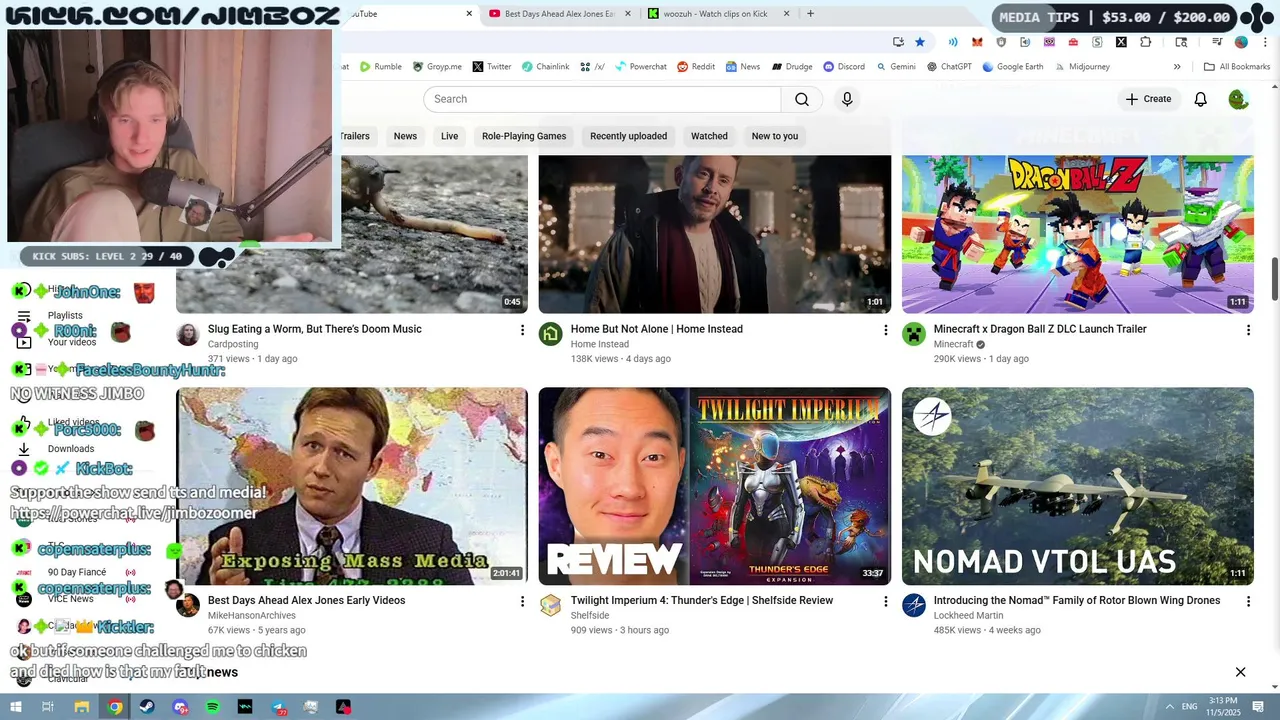Select the New to you chip
The image size is (1280, 720).
[775, 136]
